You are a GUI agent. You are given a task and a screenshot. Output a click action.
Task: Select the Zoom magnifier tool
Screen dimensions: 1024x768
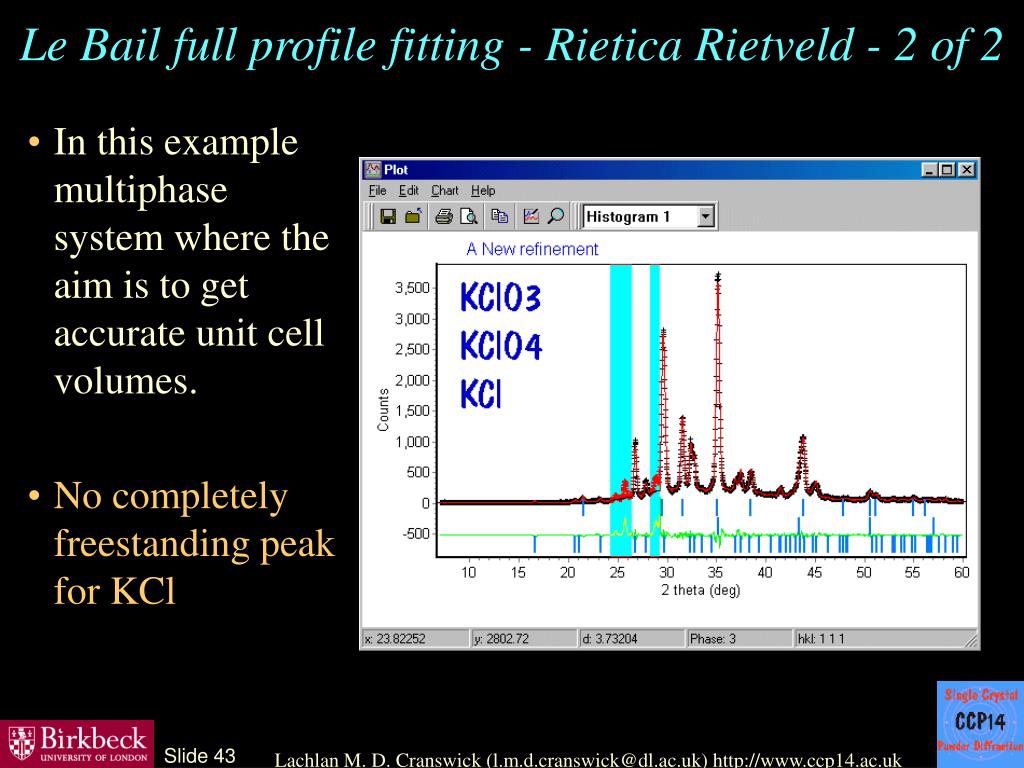[x=556, y=217]
